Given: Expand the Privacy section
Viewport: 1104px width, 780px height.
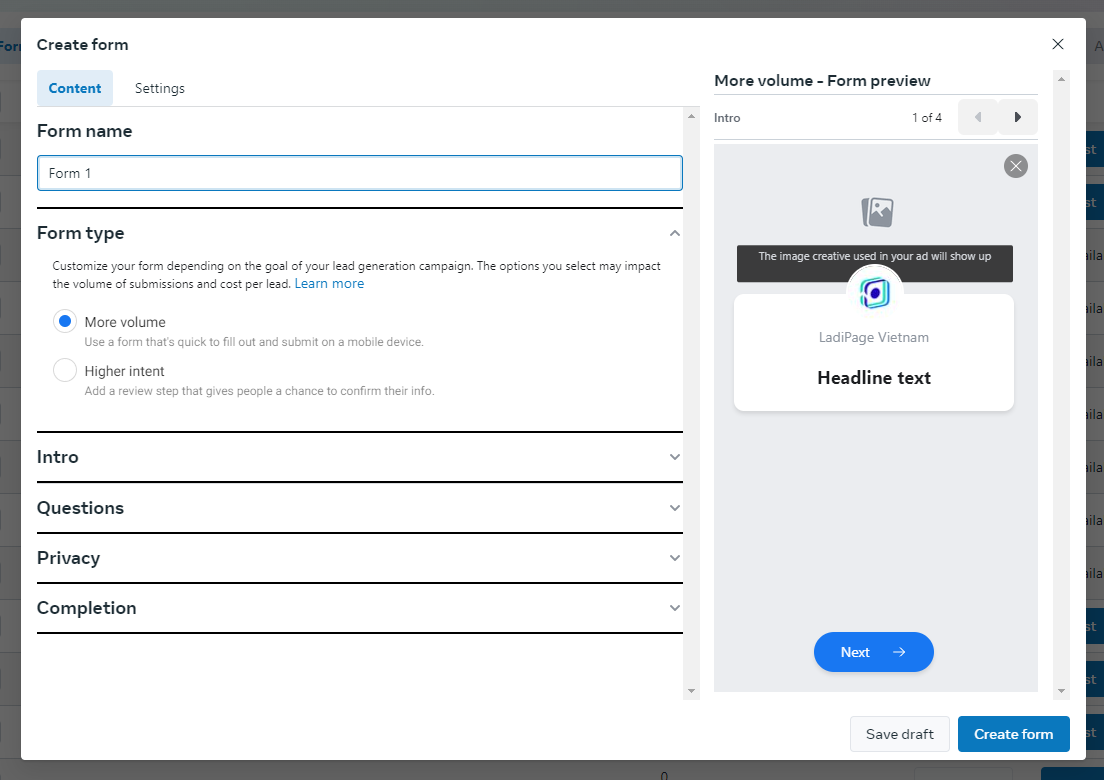Looking at the screenshot, I should point(675,558).
